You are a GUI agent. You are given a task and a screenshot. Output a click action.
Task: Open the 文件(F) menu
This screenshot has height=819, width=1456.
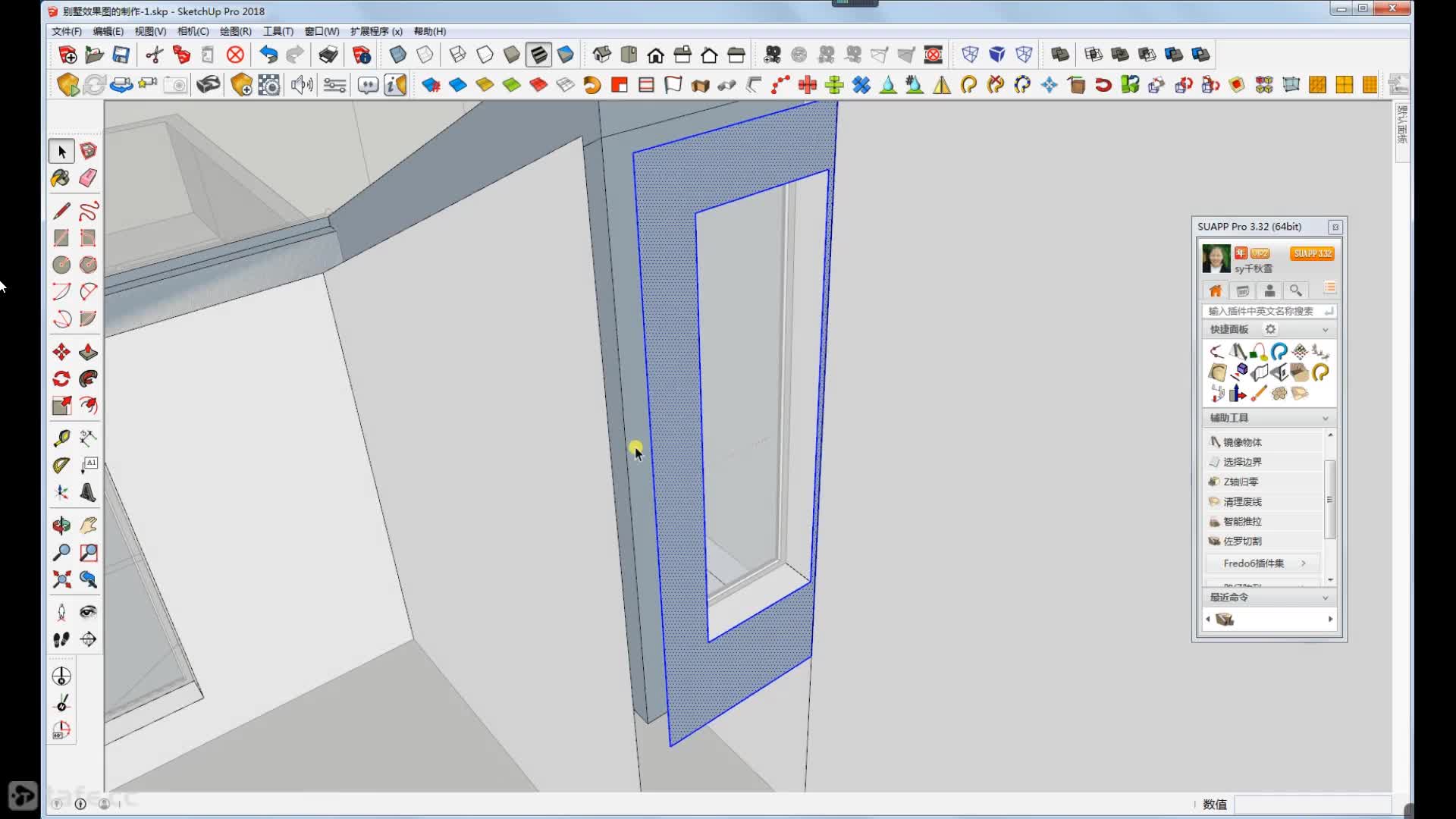[x=67, y=31]
